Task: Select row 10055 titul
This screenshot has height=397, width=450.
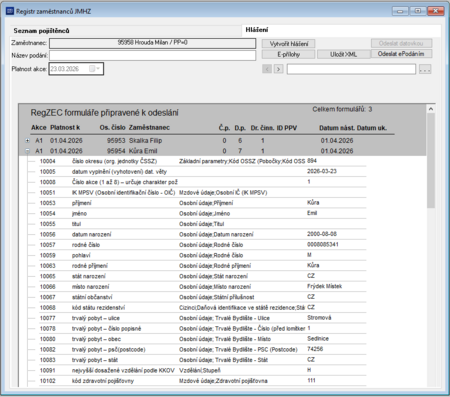Action: [203, 224]
